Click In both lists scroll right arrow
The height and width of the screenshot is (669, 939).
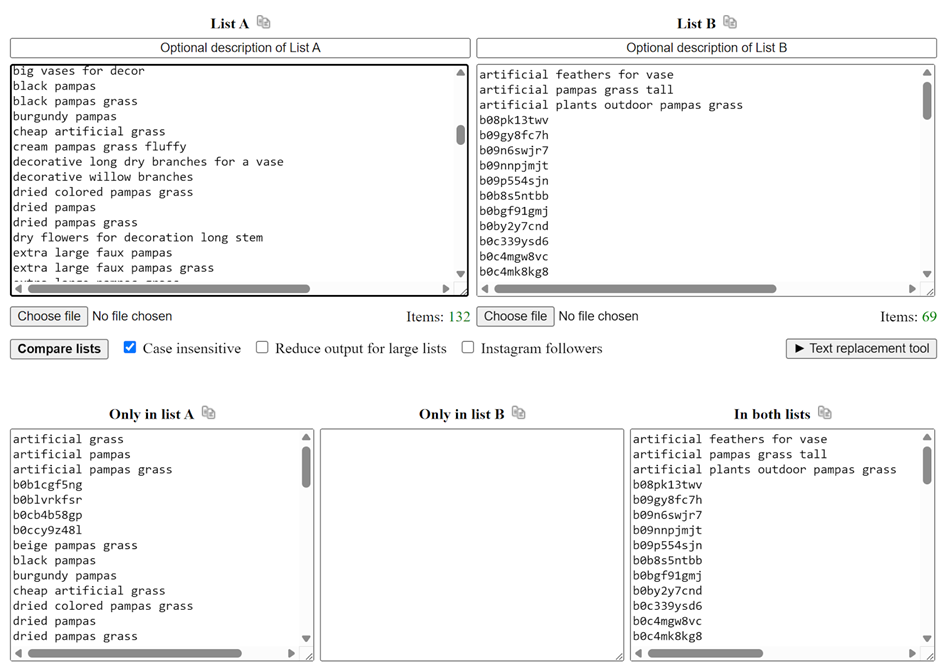(x=912, y=653)
